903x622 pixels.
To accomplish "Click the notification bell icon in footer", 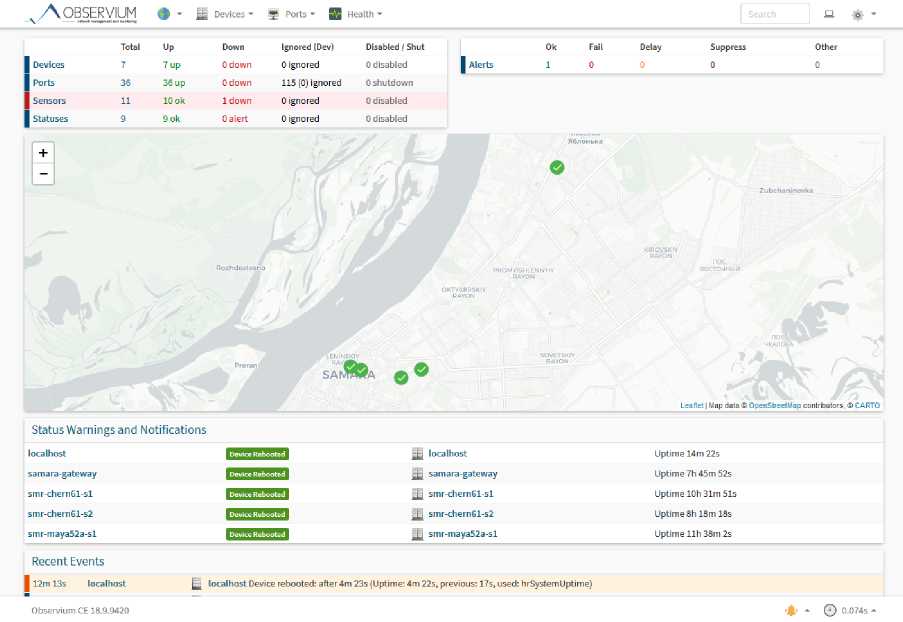I will click(791, 610).
